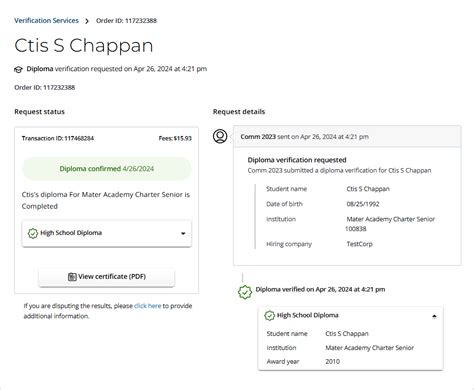Select Order ID 117232388 breadcrumb item
This screenshot has height=390, width=474.
(x=126, y=21)
